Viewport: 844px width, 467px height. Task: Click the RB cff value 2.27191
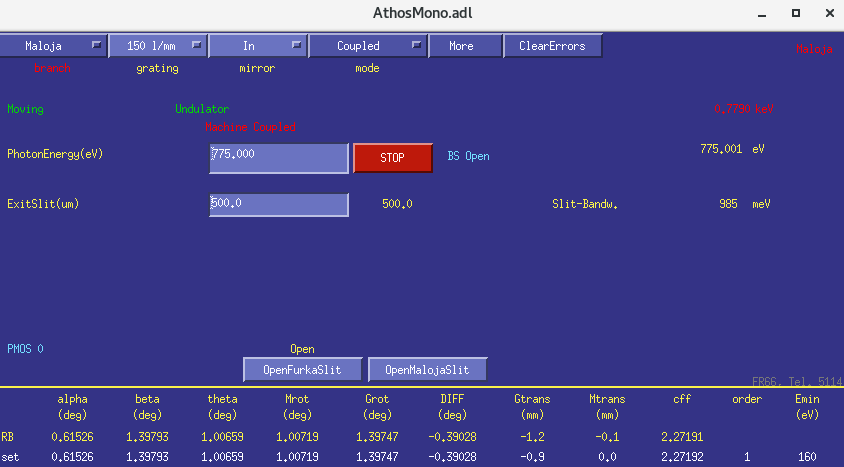point(682,437)
